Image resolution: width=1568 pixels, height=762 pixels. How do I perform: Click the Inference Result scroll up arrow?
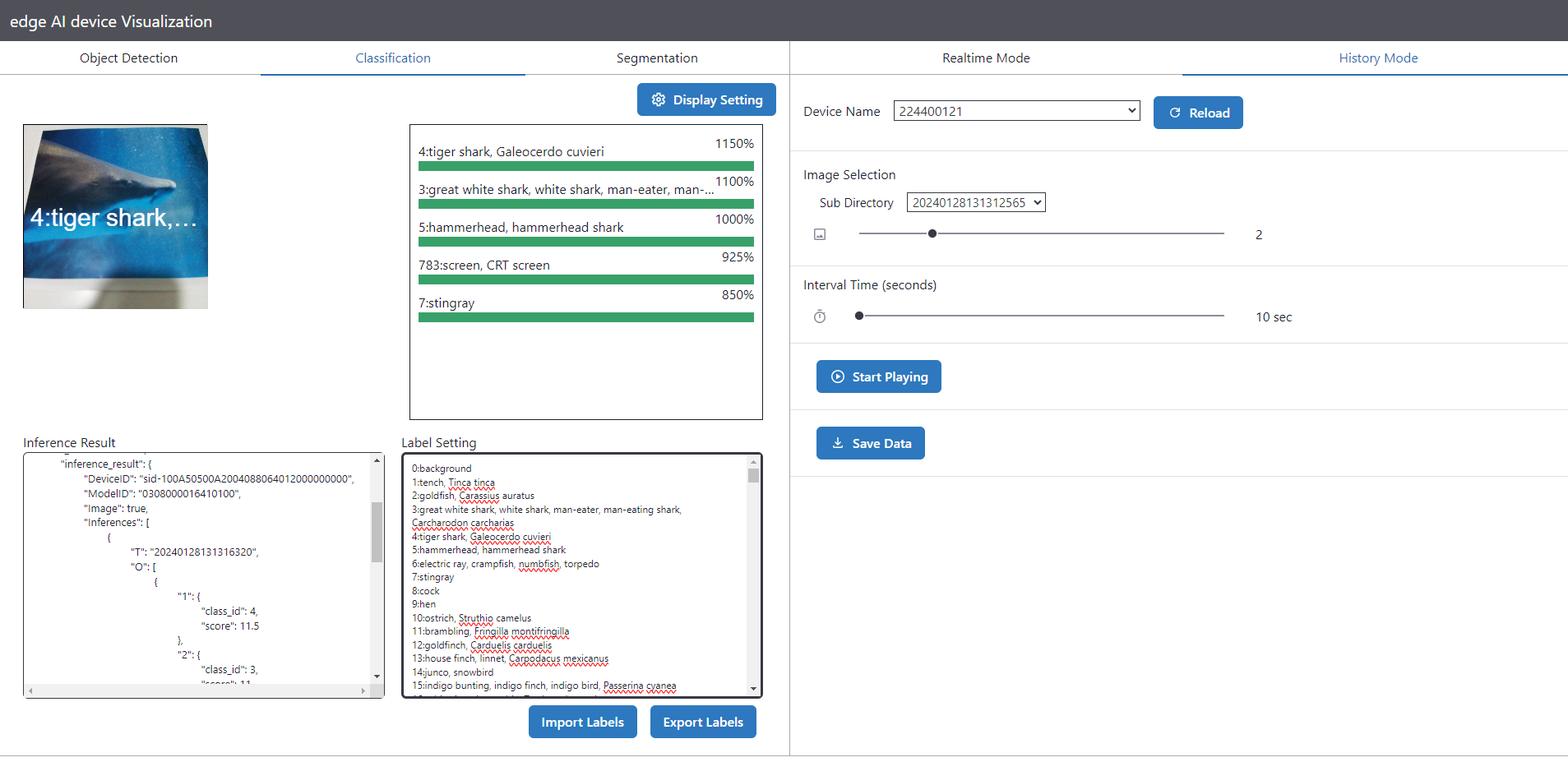coord(377,460)
